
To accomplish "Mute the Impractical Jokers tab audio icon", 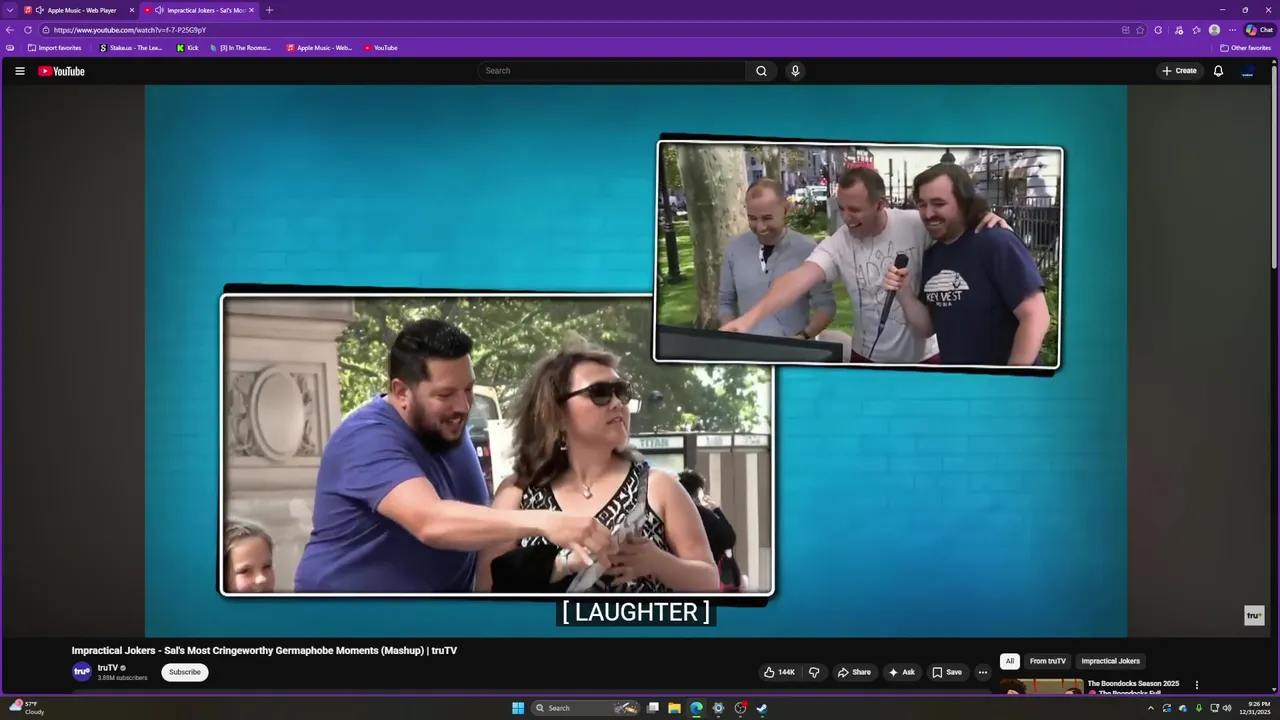I will [160, 10].
